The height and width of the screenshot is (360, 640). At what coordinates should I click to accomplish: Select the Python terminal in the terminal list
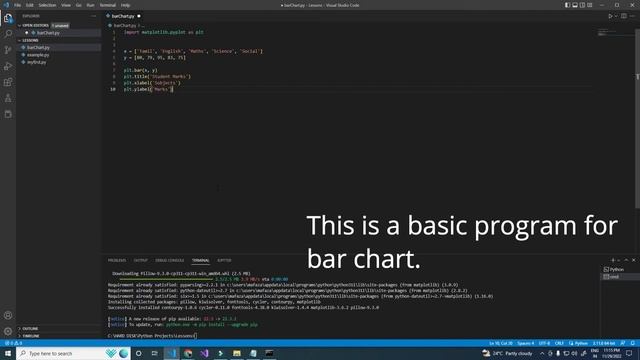tap(617, 269)
